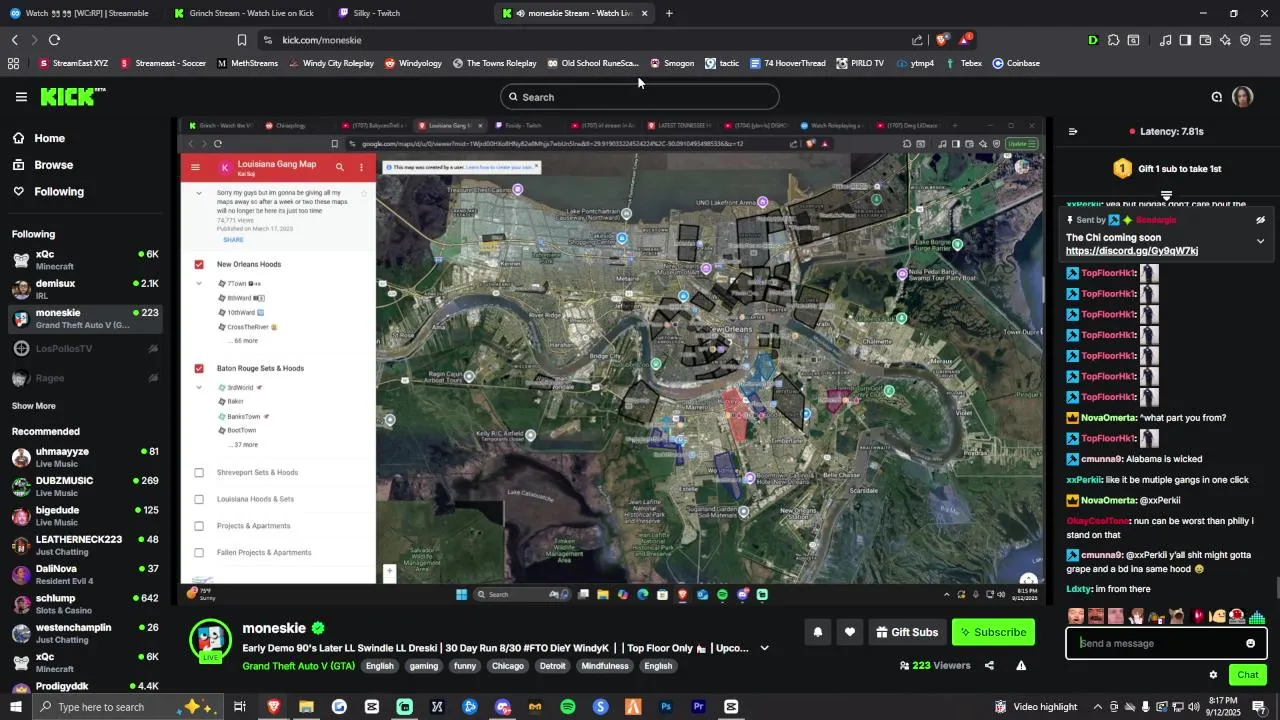Open the pinned discord.gg link
The width and height of the screenshot is (1280, 720).
pos(1131,251)
